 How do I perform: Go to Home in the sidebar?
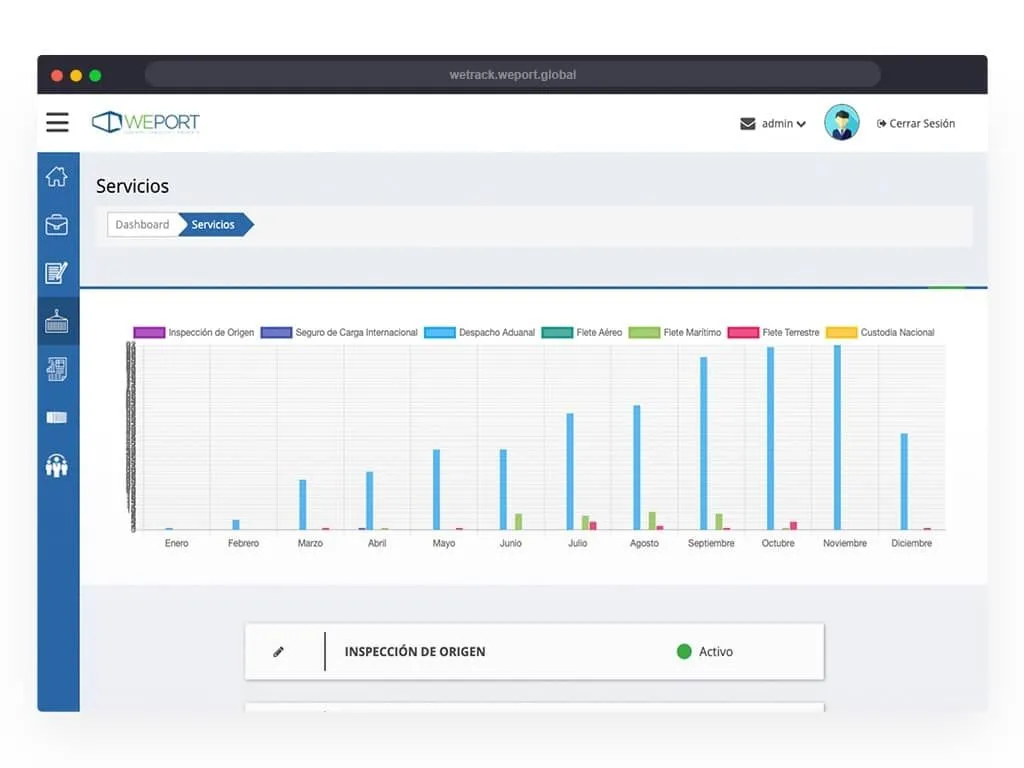57,177
